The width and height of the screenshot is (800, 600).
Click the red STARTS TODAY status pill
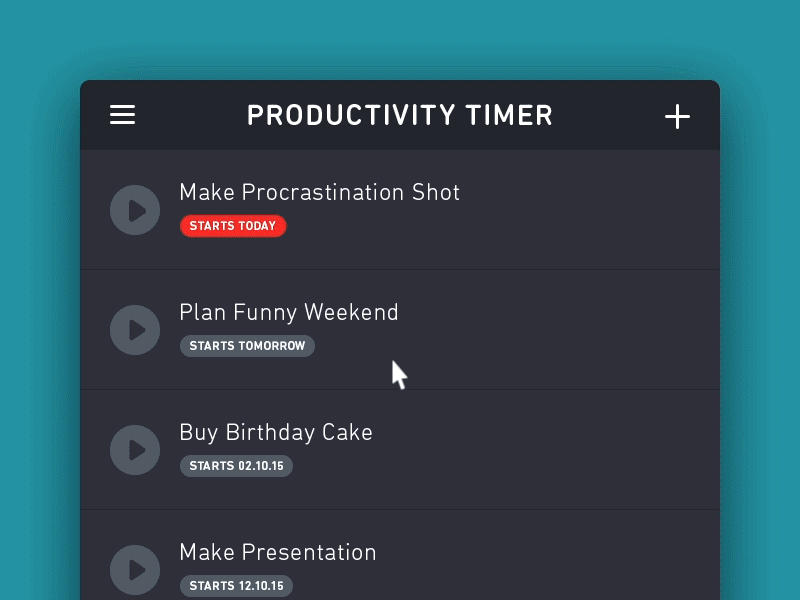pos(233,225)
